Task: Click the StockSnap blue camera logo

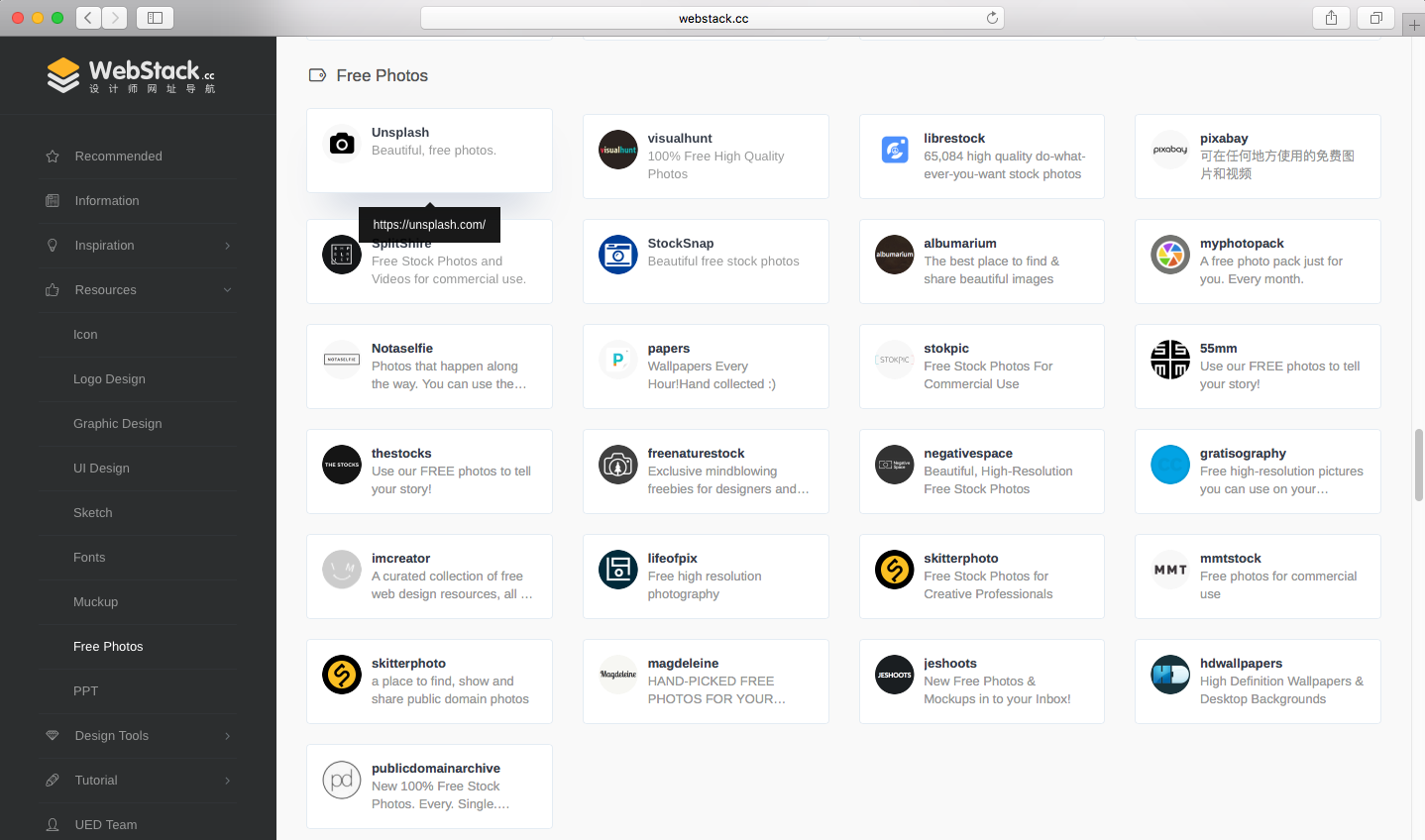Action: [x=617, y=255]
